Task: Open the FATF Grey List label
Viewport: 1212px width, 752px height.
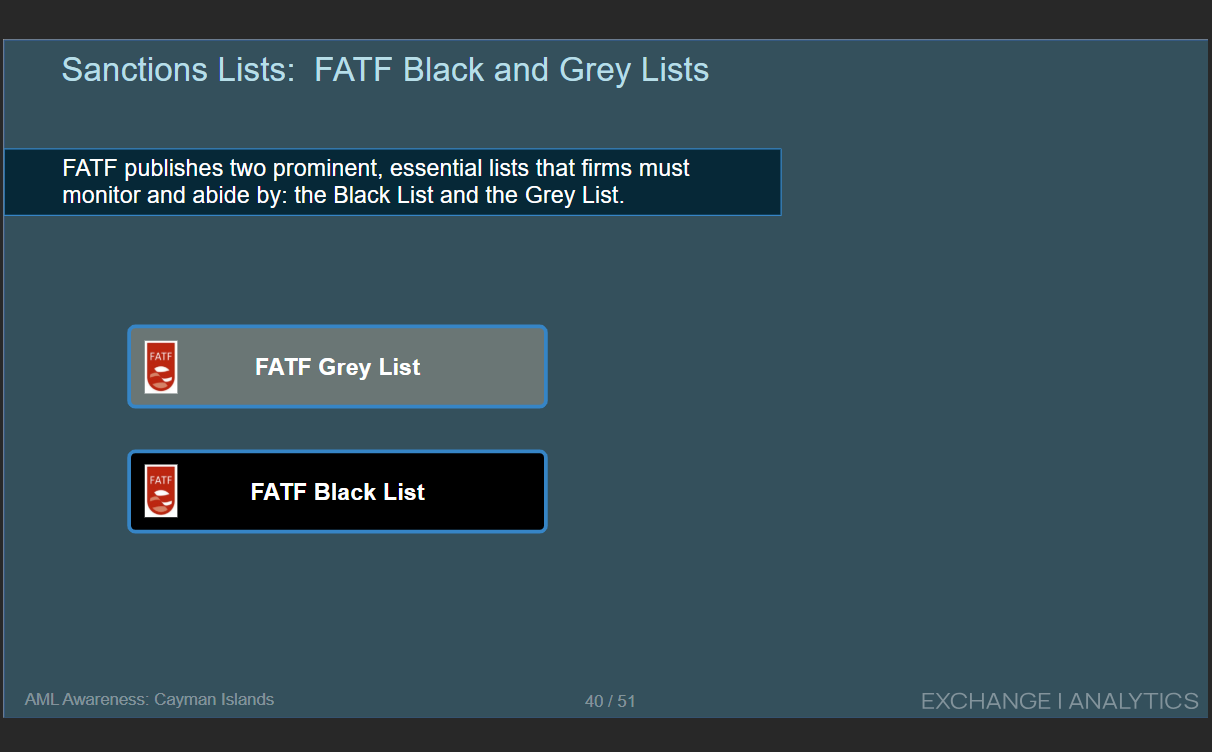Action: click(337, 367)
